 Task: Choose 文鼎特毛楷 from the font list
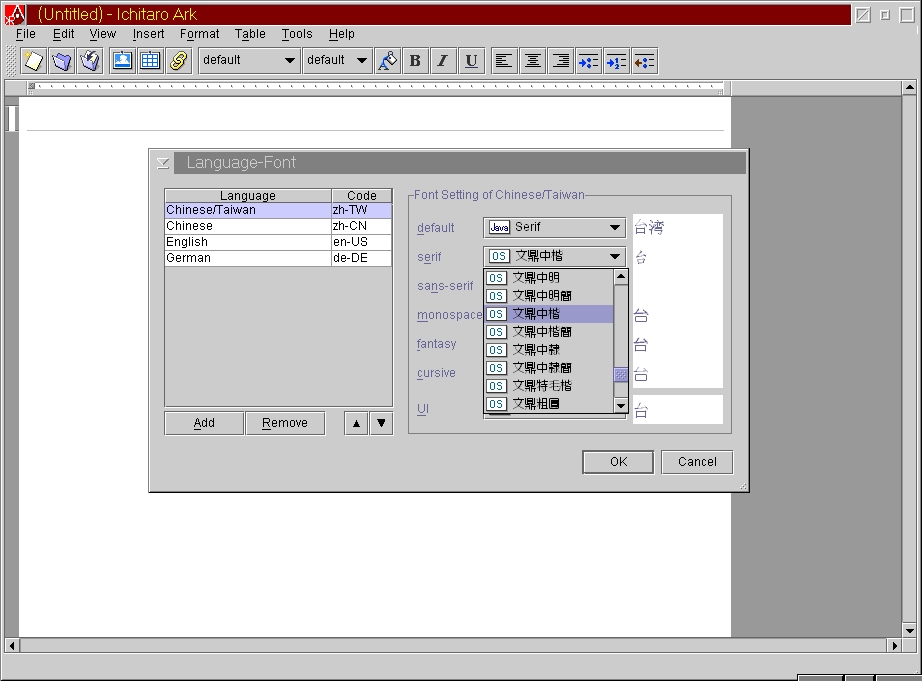click(x=549, y=386)
